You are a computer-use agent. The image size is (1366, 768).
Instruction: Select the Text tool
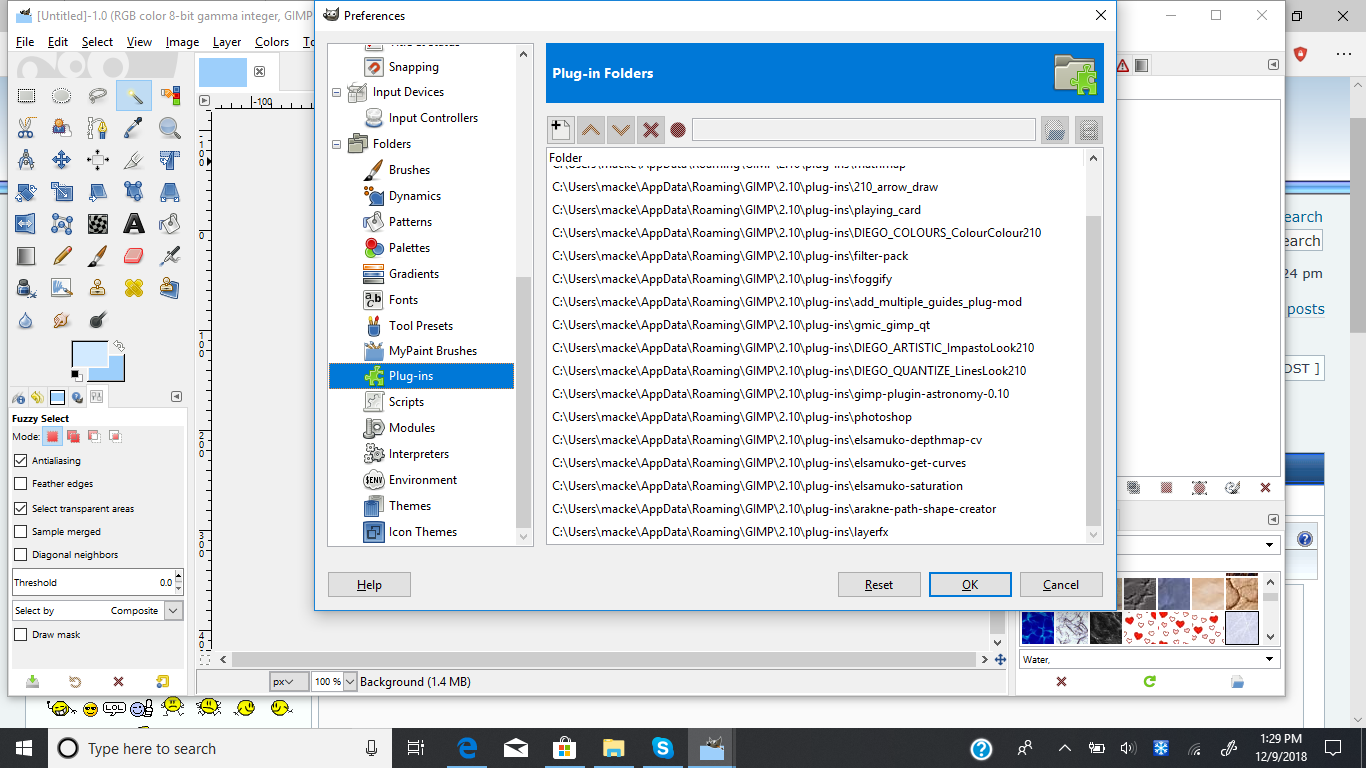[134, 224]
